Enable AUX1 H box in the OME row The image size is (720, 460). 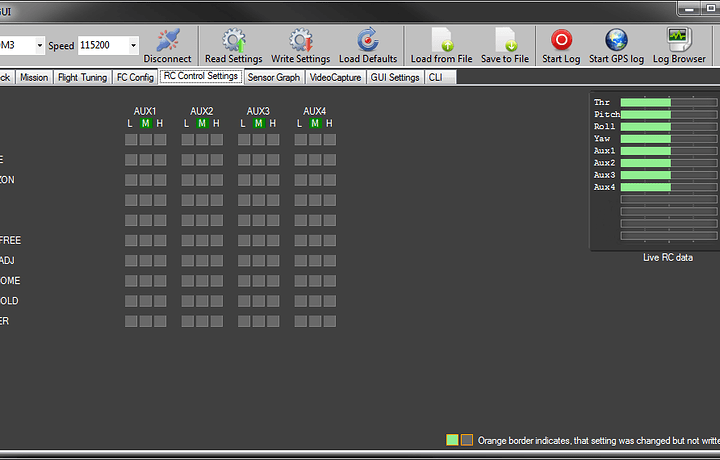pos(160,280)
